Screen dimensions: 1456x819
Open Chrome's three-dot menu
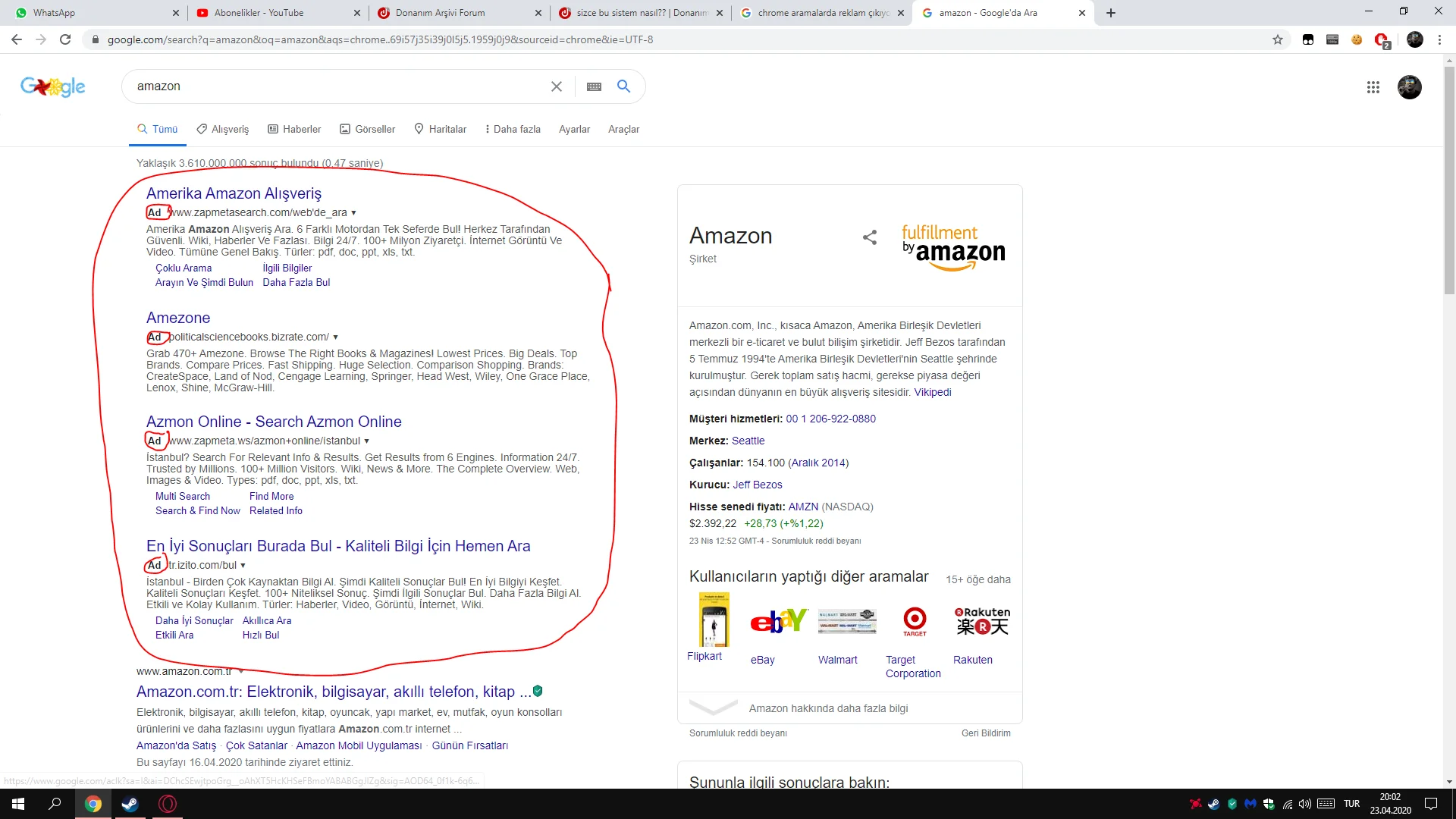[1440, 39]
